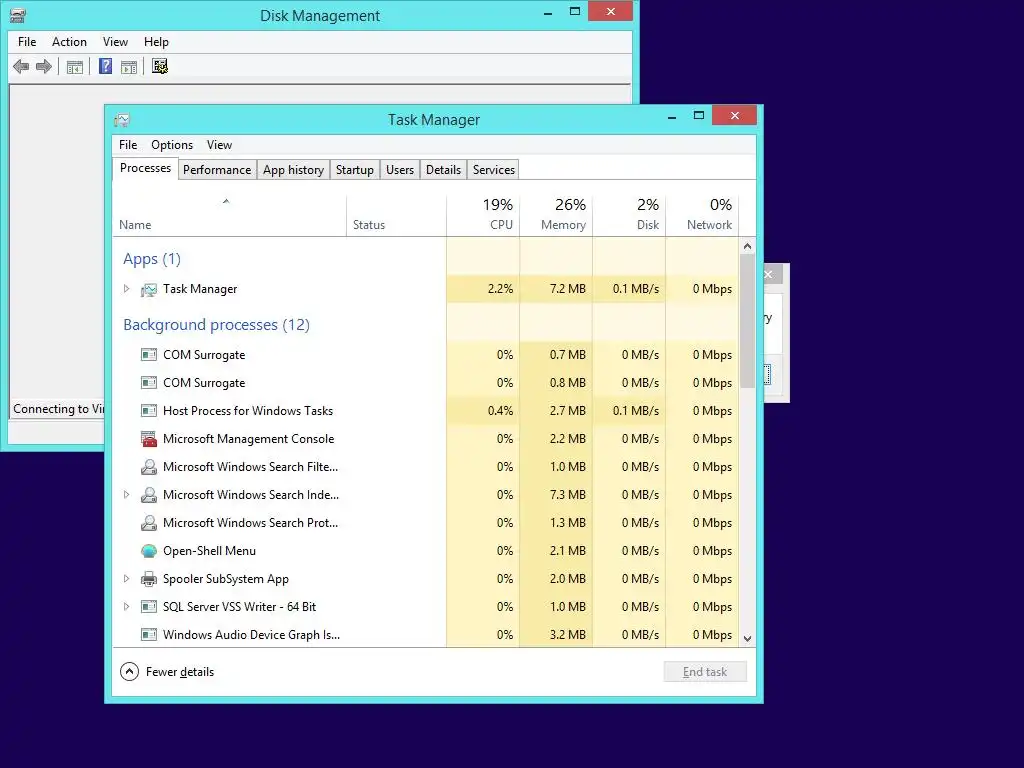This screenshot has width=1024, height=768.
Task: Open the Help menu in Disk Management
Action: [x=156, y=42]
